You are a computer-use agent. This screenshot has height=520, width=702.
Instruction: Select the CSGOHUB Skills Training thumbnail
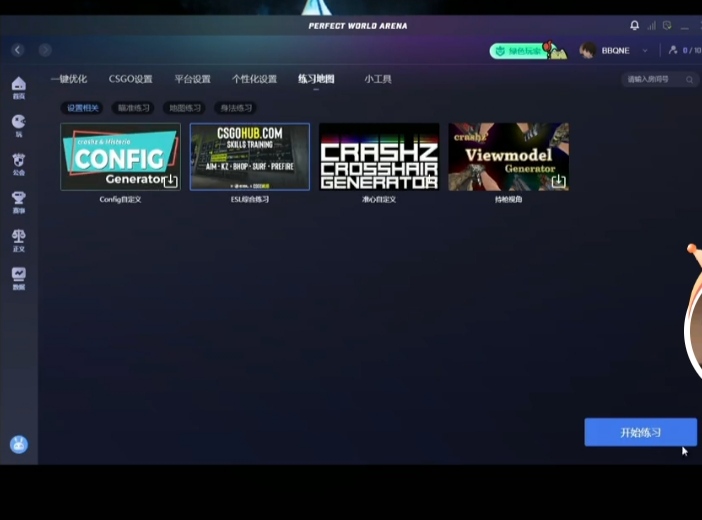click(250, 157)
